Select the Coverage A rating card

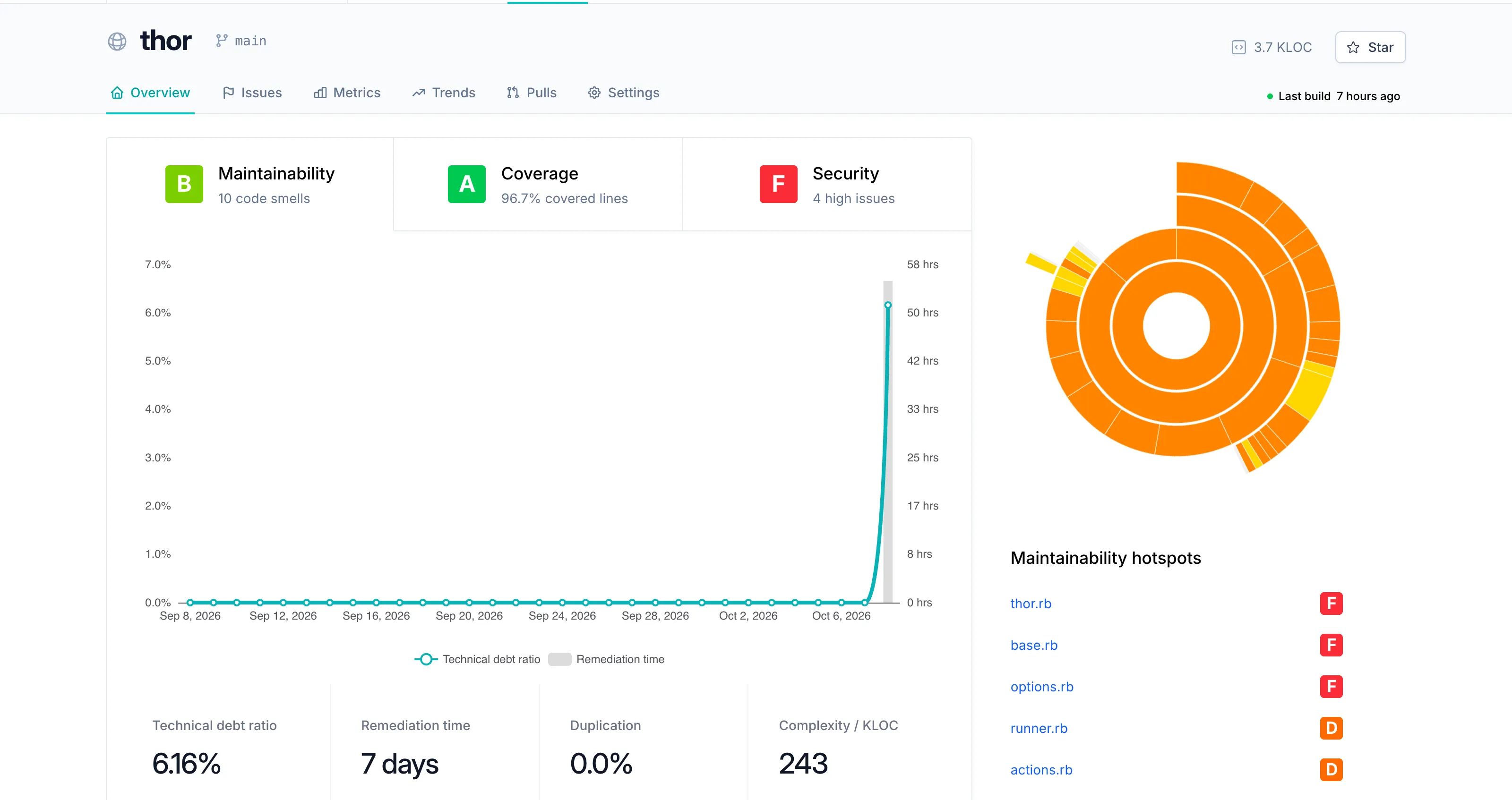tap(538, 184)
